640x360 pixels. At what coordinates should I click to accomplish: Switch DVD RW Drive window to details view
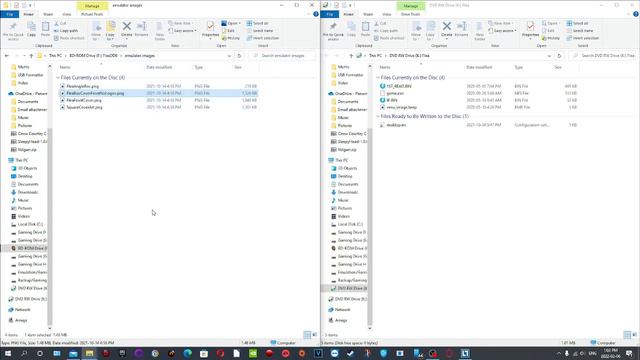(627, 335)
